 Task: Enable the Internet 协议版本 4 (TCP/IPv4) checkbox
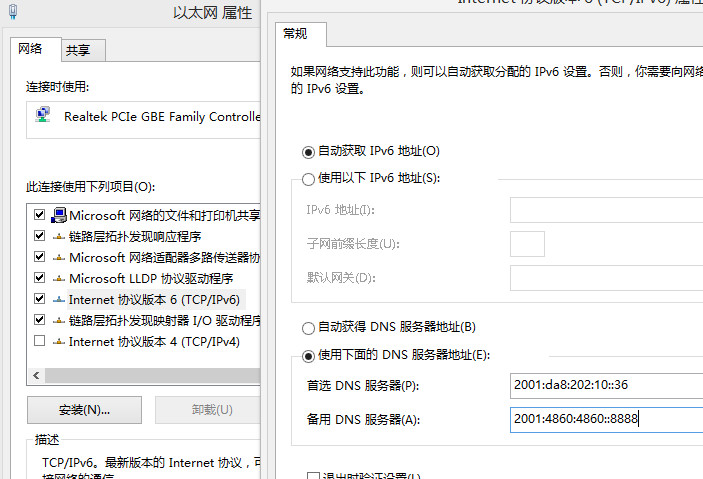click(40, 341)
